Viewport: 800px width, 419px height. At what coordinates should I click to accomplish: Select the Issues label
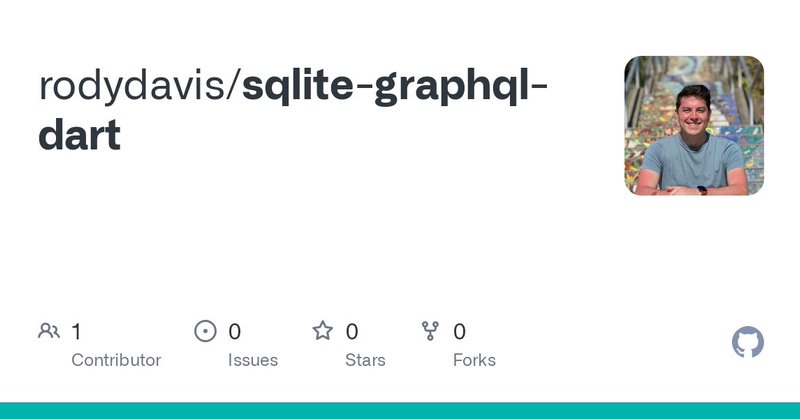tap(253, 360)
